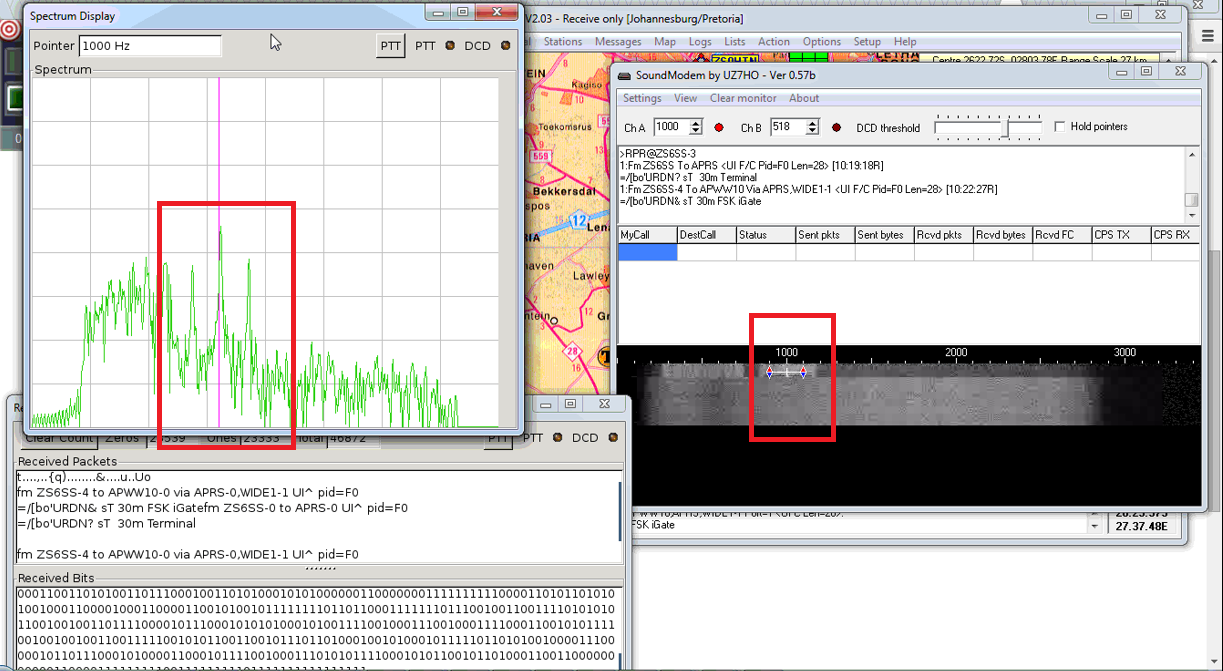This screenshot has width=1223, height=671.
Task: Click the Ch B LED indicator in SoundModem
Action: point(836,126)
